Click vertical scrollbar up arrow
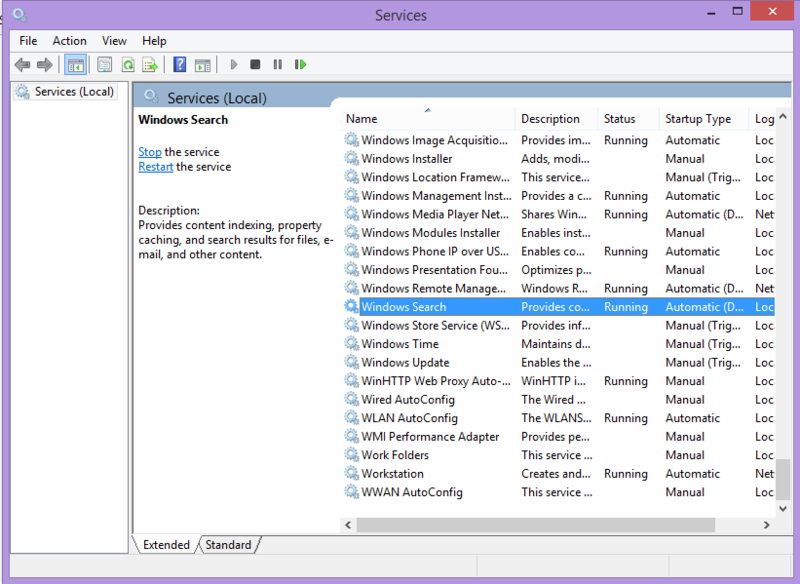The image size is (800, 584). [x=783, y=117]
